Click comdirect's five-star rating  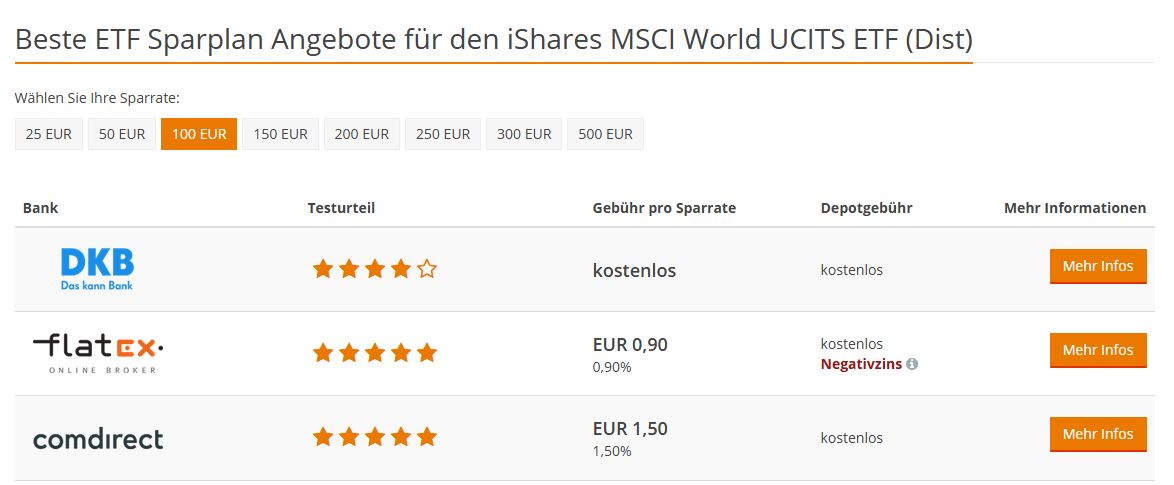click(375, 437)
